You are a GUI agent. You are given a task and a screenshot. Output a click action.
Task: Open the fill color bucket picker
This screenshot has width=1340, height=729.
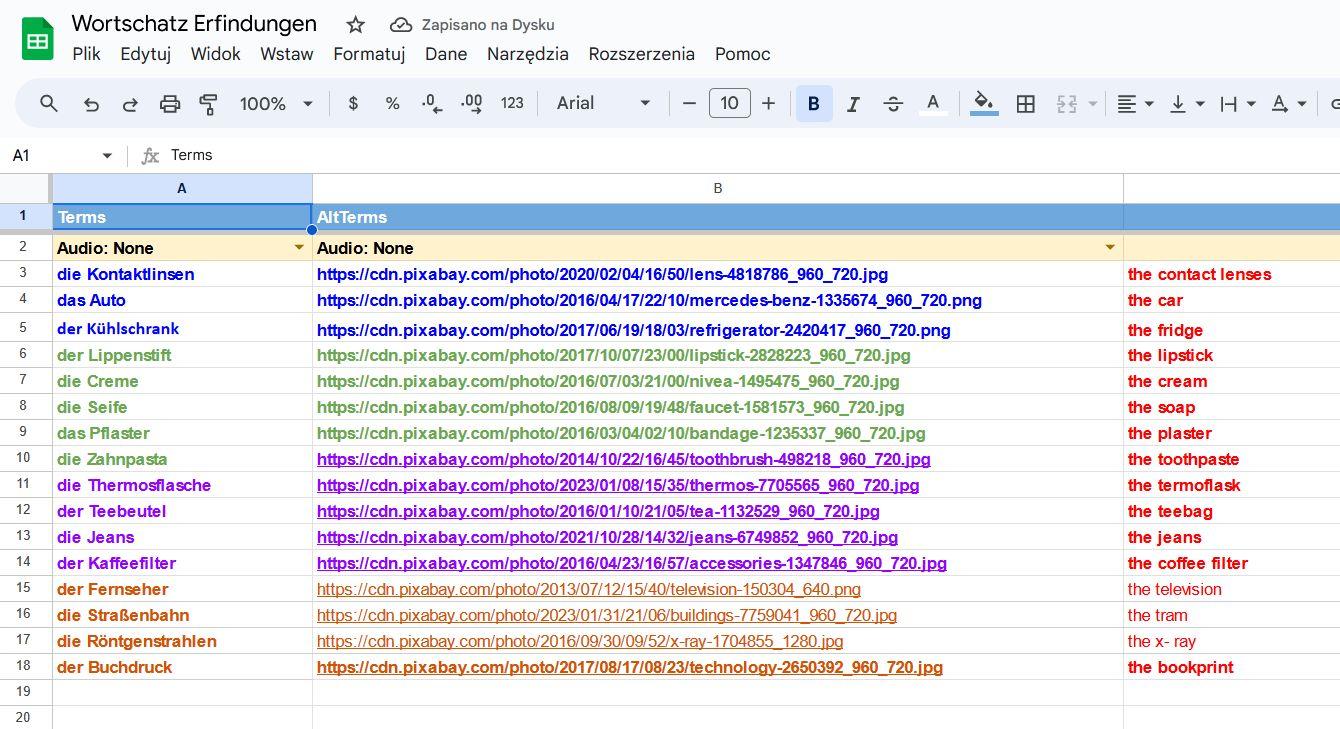(984, 103)
